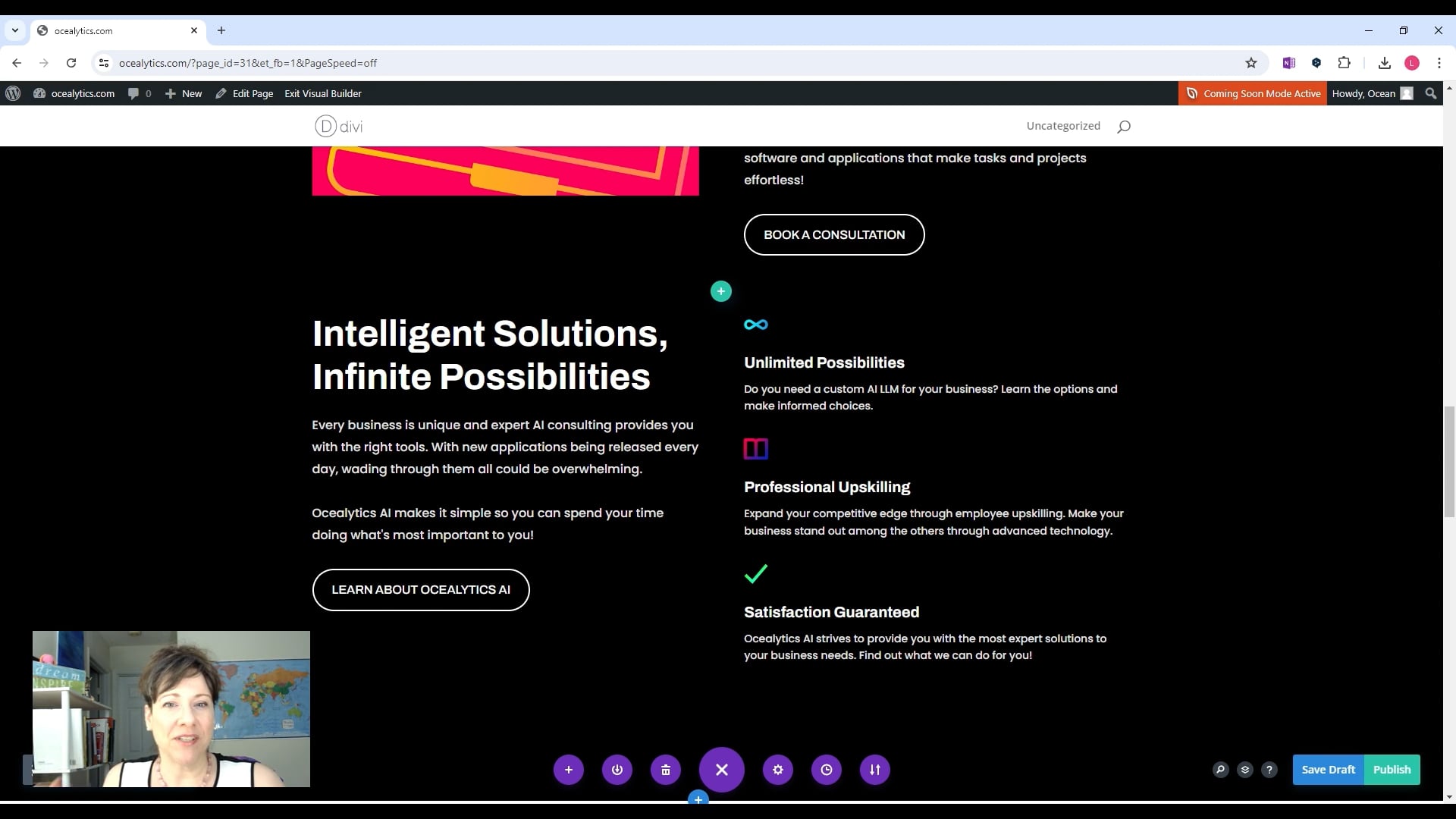Open the Divi layers view icon
This screenshot has height=819, width=1456.
tap(1245, 770)
